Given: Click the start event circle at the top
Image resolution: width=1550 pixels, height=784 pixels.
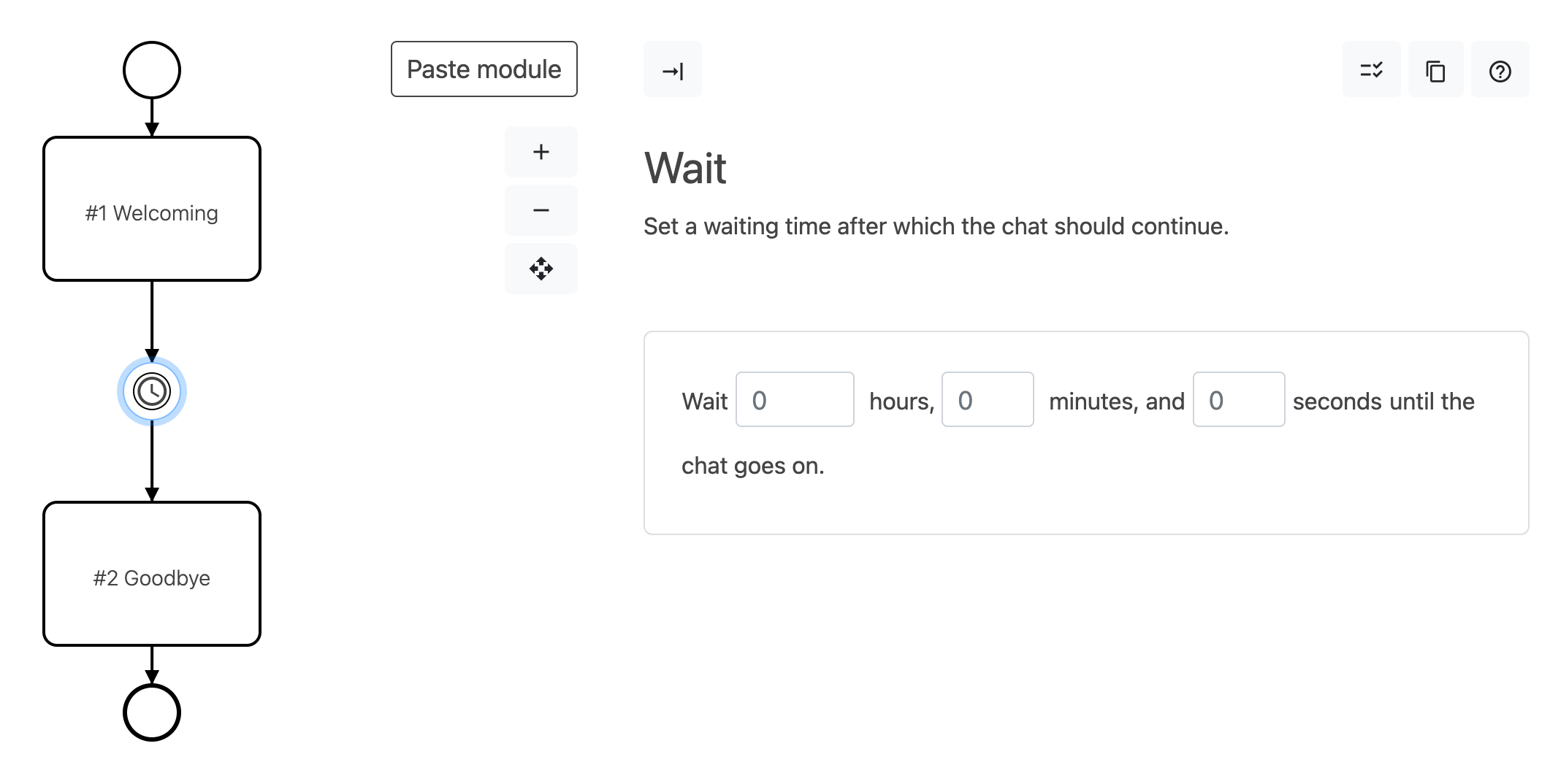Looking at the screenshot, I should [152, 70].
